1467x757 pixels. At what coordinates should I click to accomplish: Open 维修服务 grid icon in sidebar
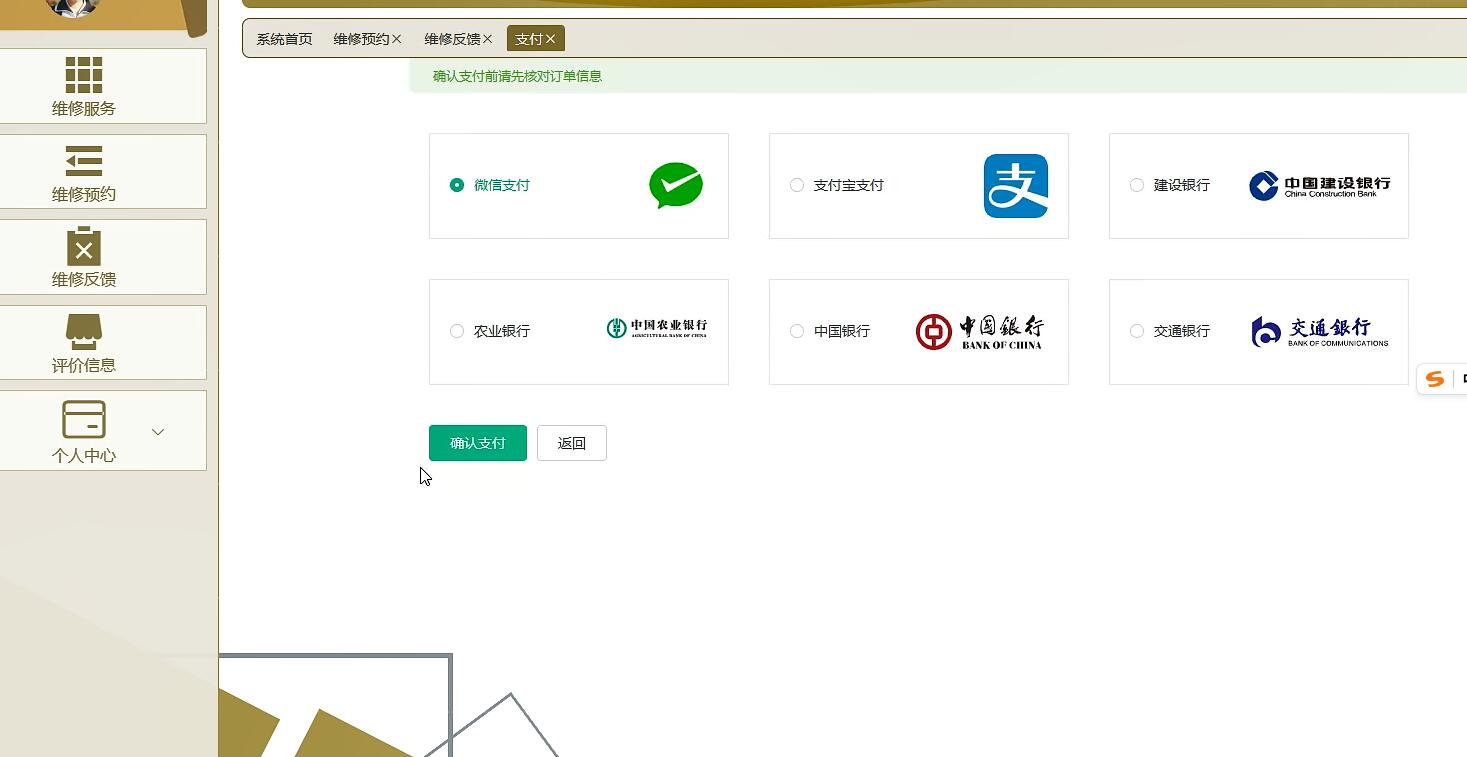coord(84,75)
